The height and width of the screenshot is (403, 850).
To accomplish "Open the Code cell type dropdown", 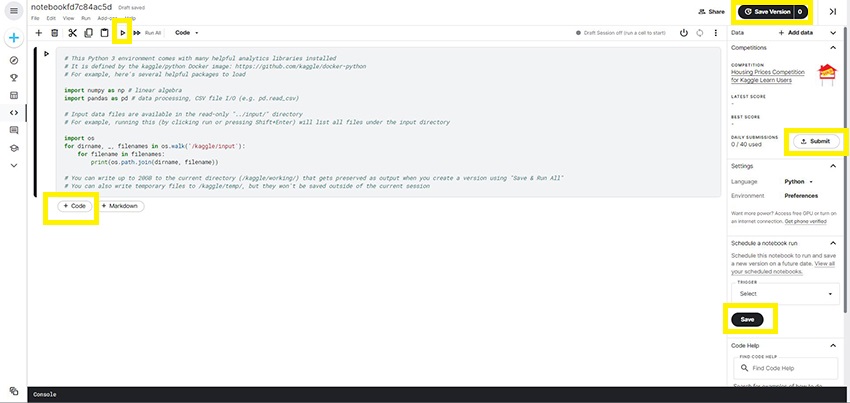I will click(x=186, y=33).
